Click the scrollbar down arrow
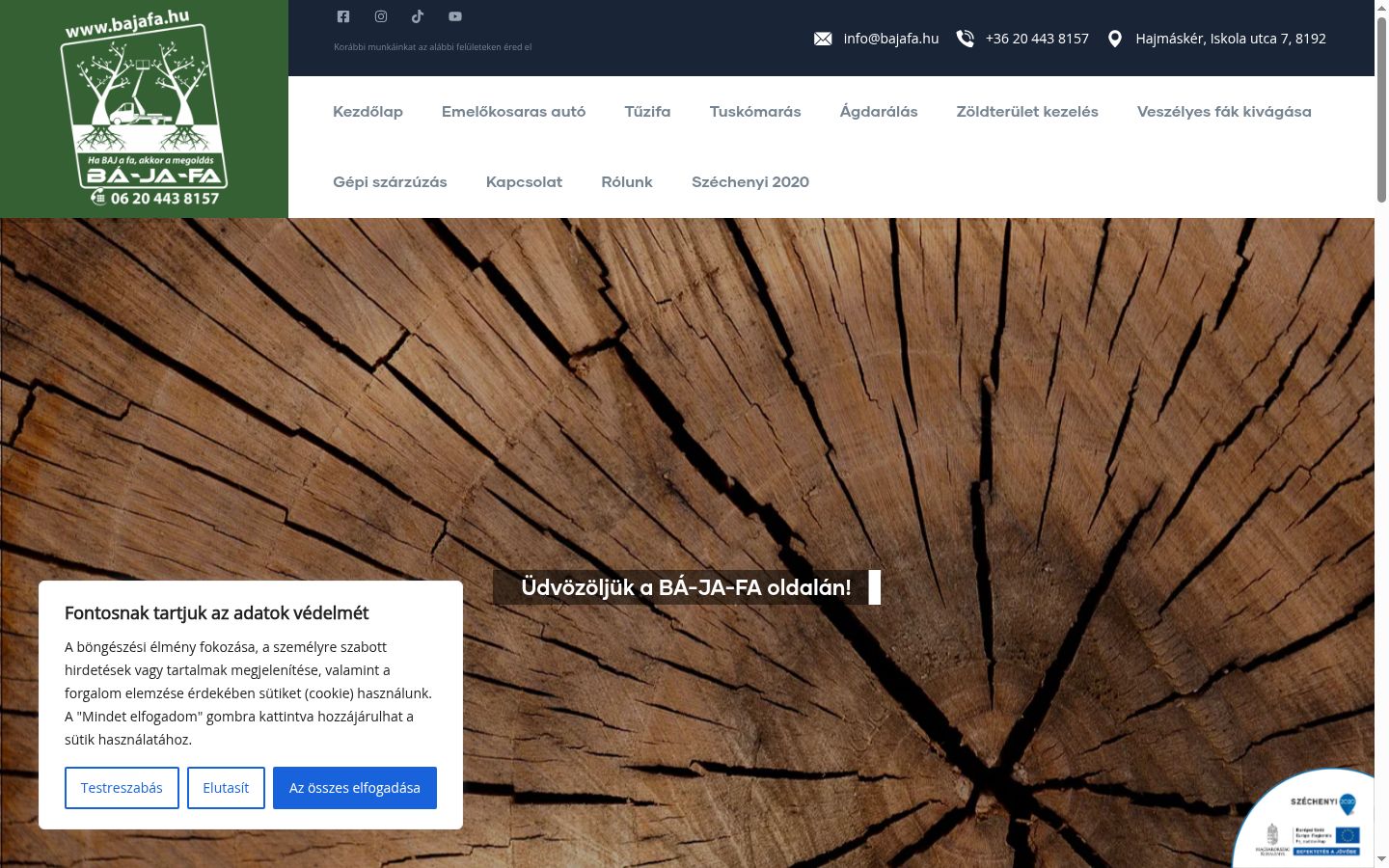This screenshot has height=868, width=1389. (1381, 859)
